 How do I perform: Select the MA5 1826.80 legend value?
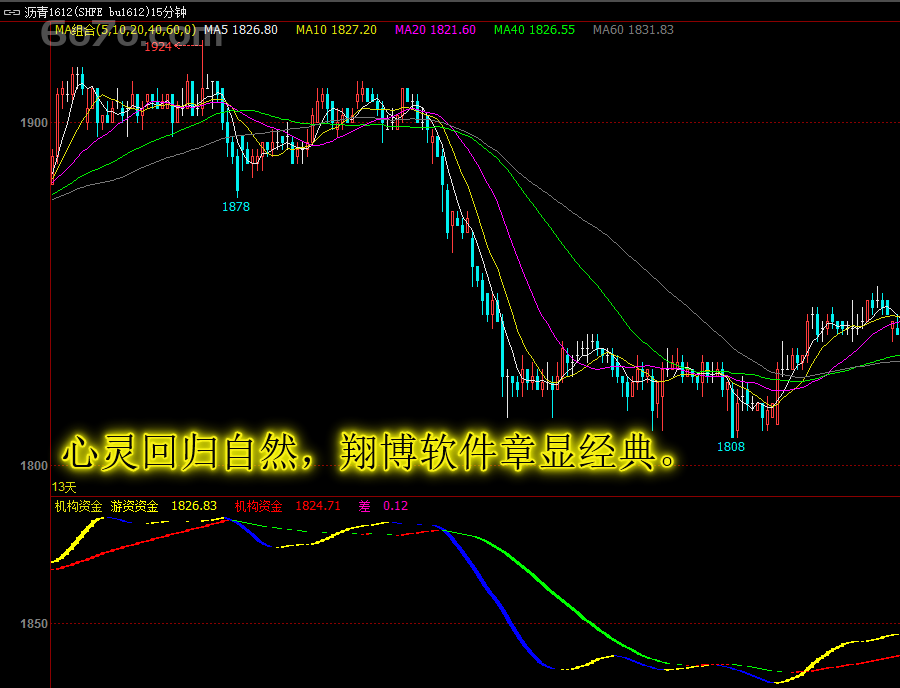[x=241, y=30]
